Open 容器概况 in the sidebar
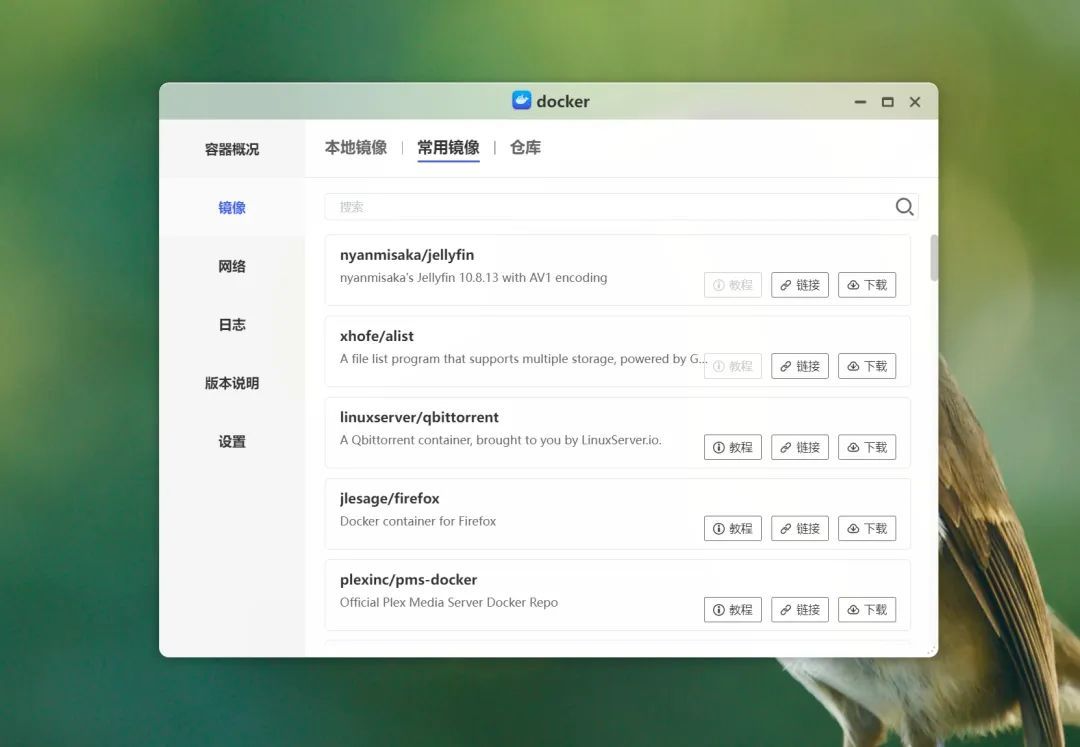The width and height of the screenshot is (1080, 747). tap(231, 149)
